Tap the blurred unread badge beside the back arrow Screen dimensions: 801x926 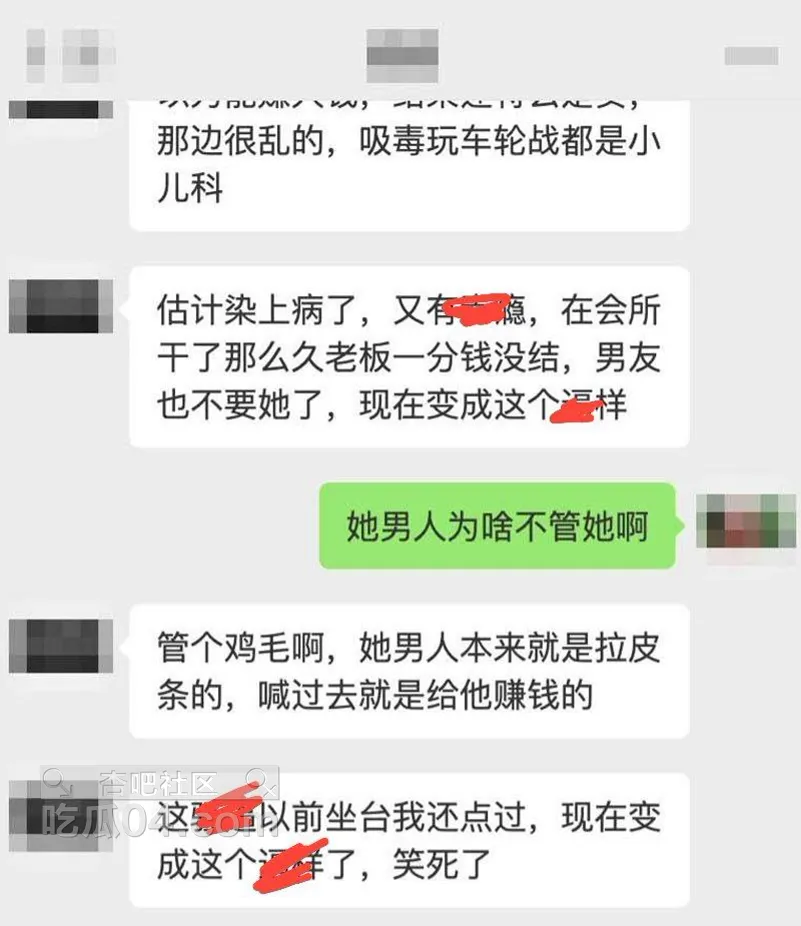89,56
